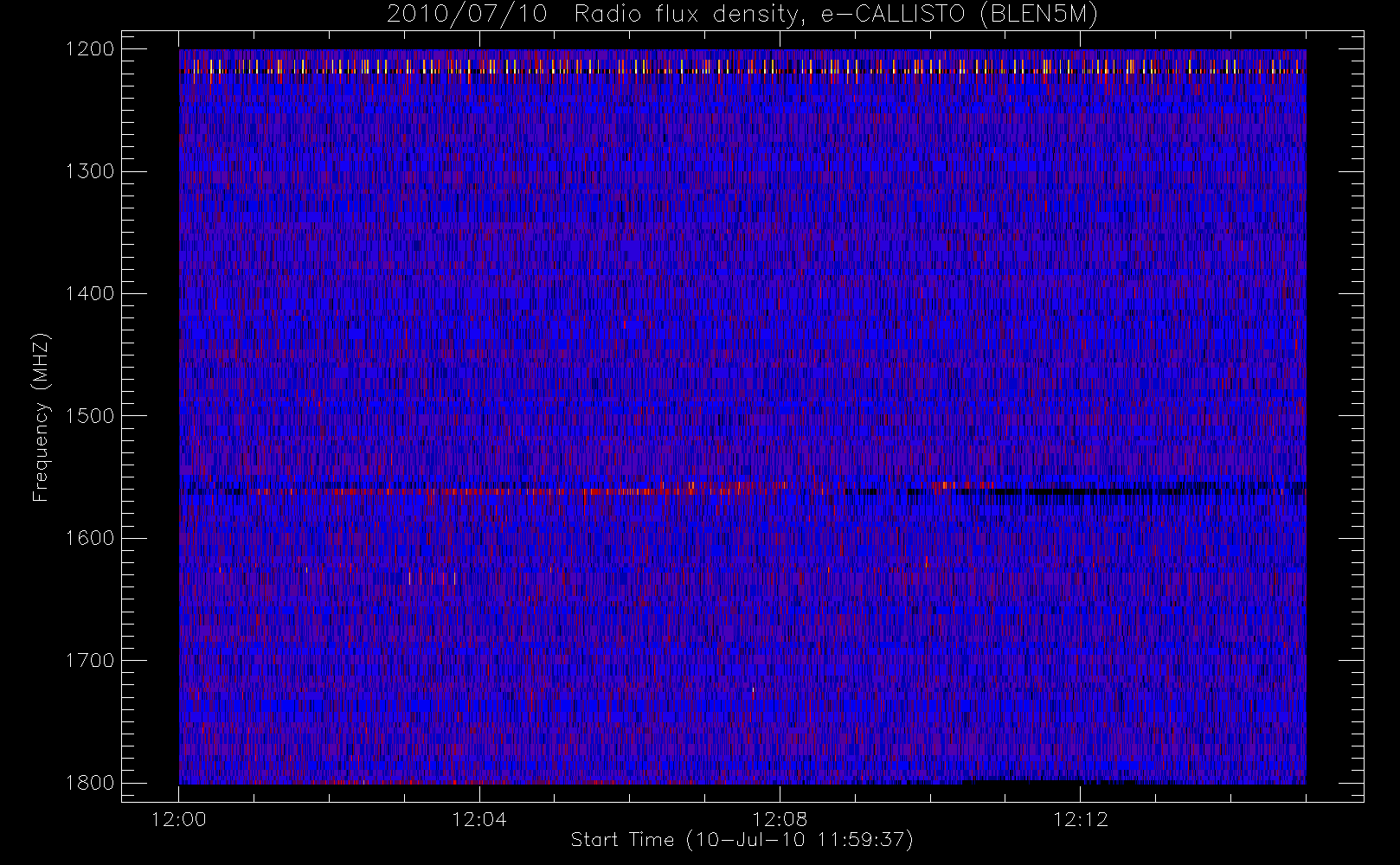The height and width of the screenshot is (865, 1400).
Task: Pick the 'Start Time (10-Jul-10 11:59:37)' label
Action: point(742,840)
